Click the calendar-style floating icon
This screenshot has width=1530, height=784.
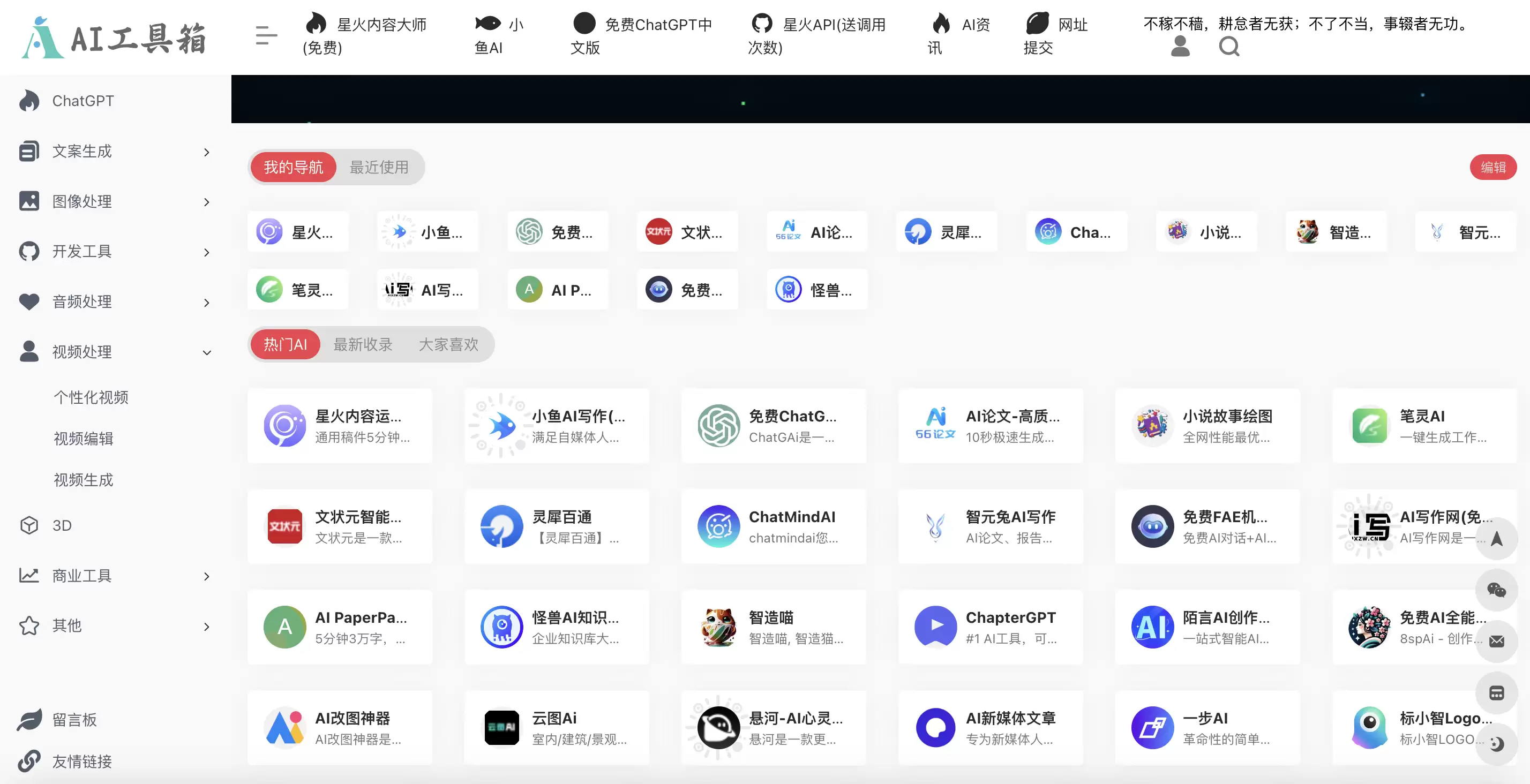click(1496, 693)
